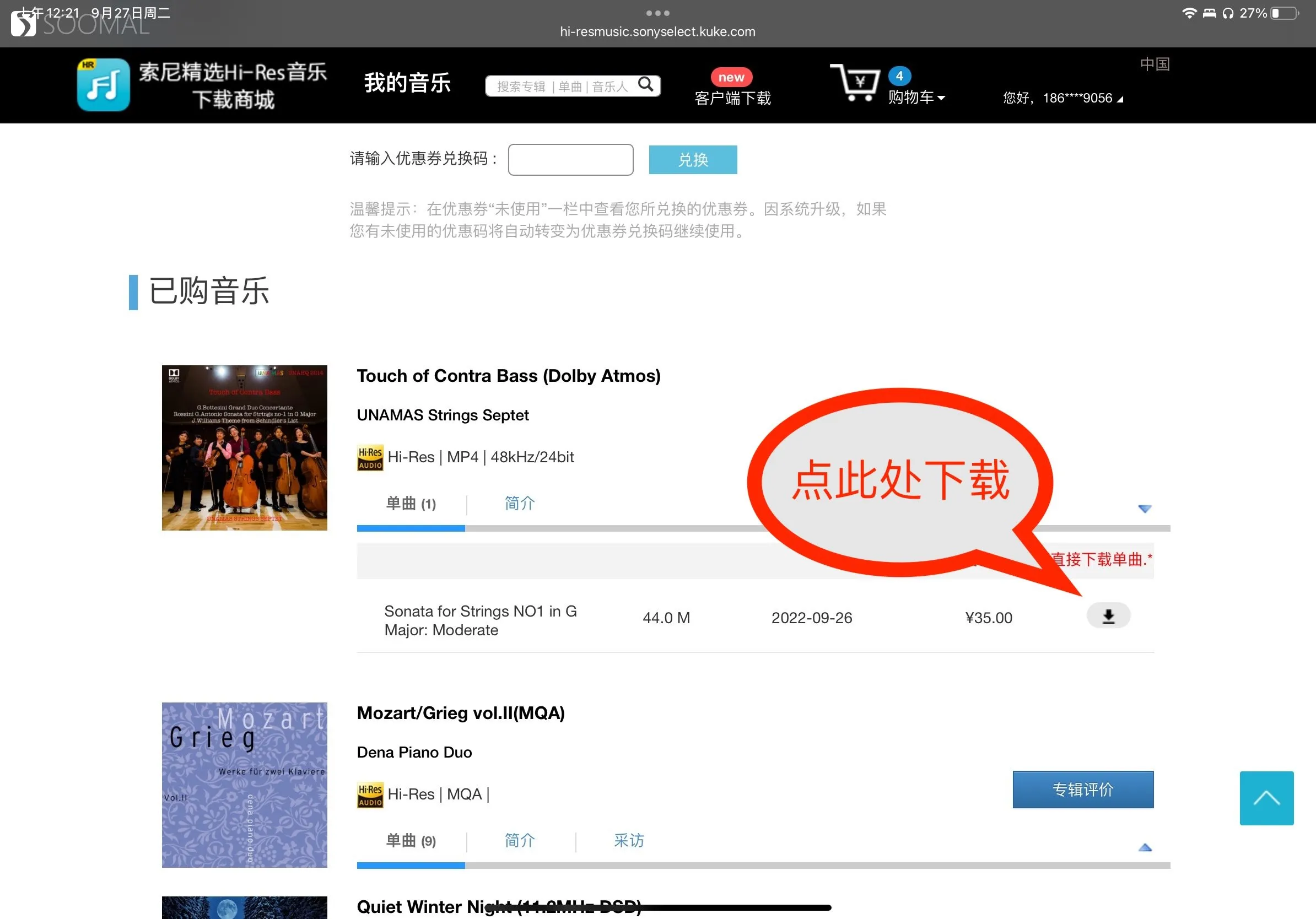
Task: Open the user account menu 186****9056
Action: tap(1063, 98)
